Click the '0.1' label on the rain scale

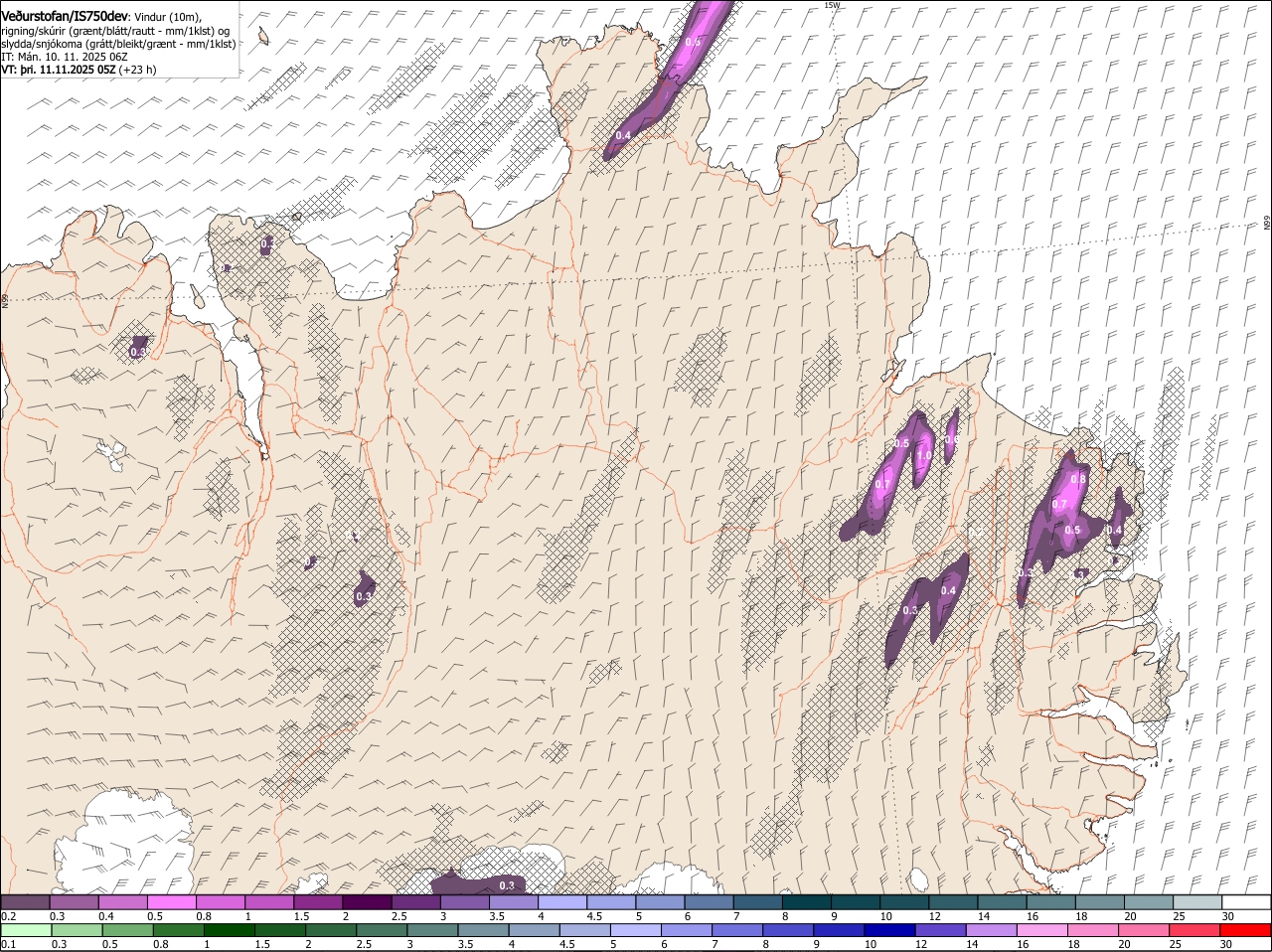8,944
